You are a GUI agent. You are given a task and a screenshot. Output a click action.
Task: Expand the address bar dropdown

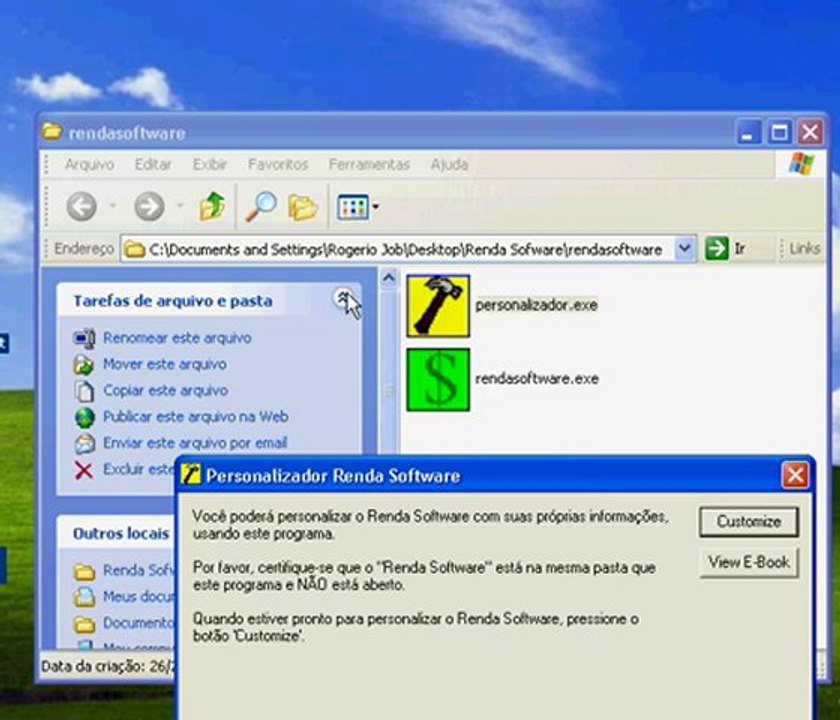click(x=684, y=249)
